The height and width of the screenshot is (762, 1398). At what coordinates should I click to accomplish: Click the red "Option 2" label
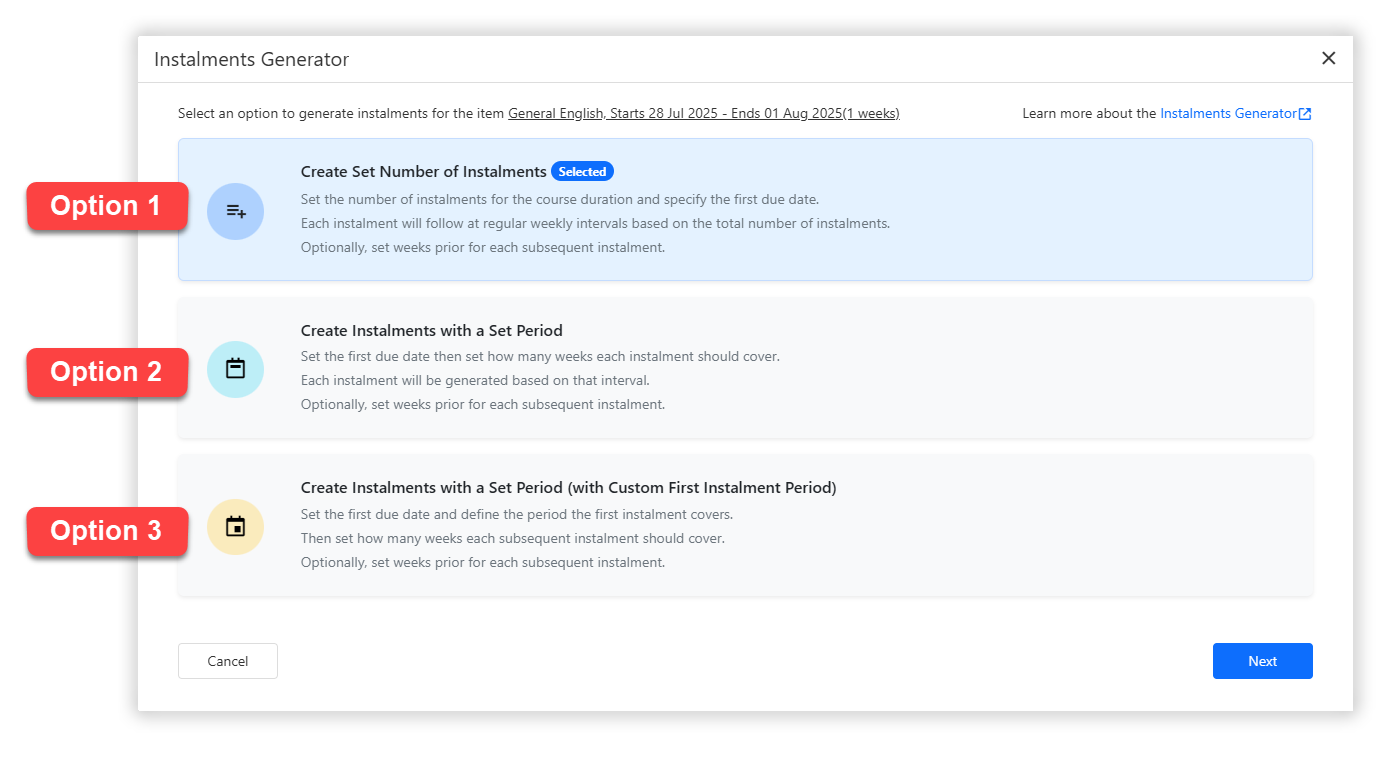(106, 372)
